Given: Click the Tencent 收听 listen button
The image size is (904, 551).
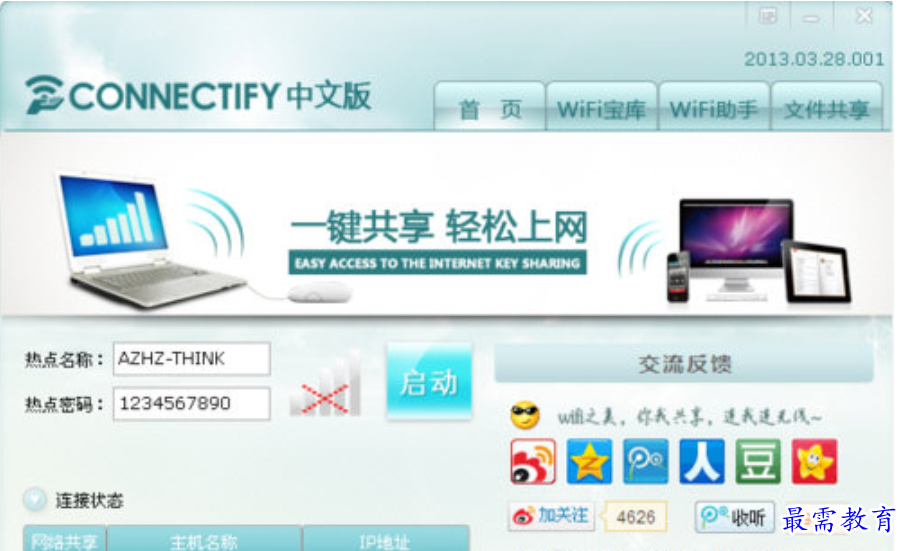Looking at the screenshot, I should coord(734,517).
